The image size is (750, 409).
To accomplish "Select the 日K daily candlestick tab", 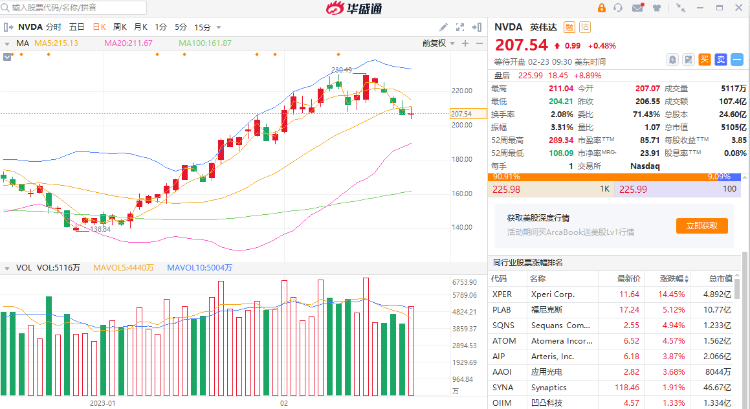I will point(99,27).
